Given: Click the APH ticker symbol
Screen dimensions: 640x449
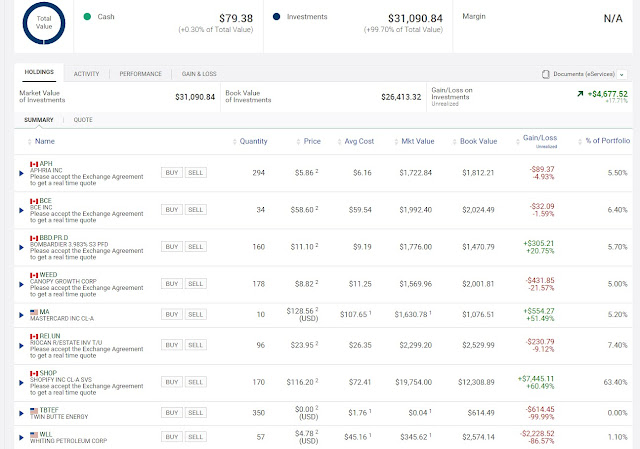Looking at the screenshot, I should click(46, 164).
